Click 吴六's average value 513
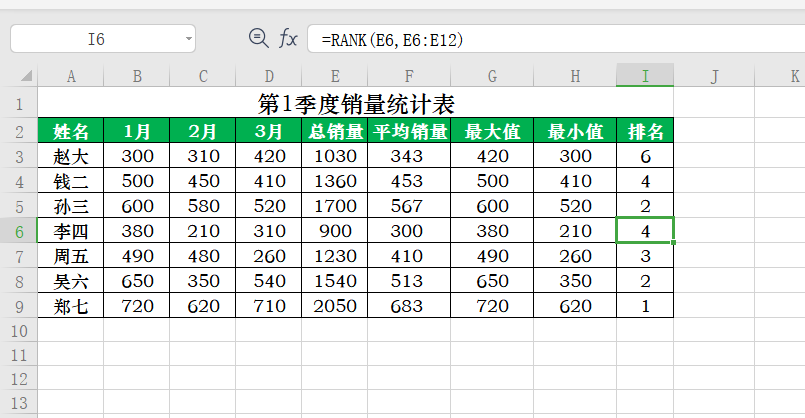This screenshot has height=418, width=805. coord(409,281)
